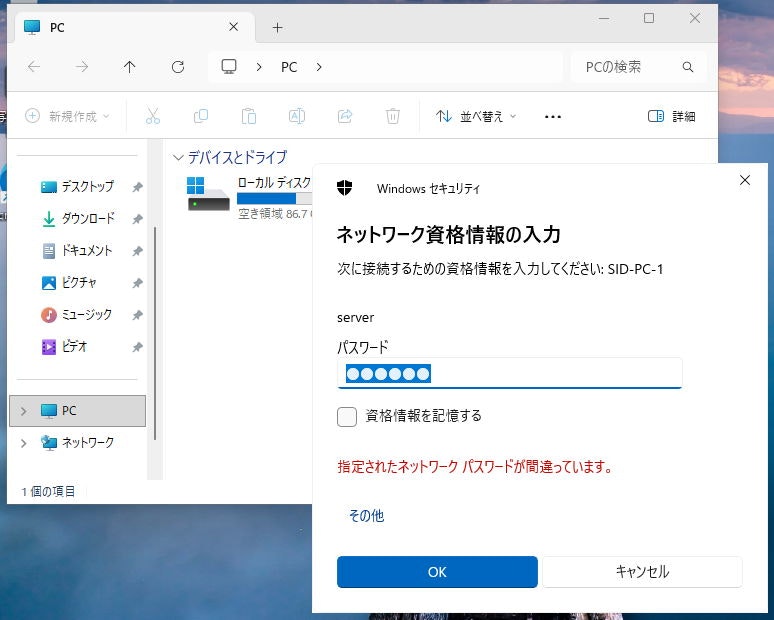Click the pin icon next to ビデオ
This screenshot has height=620, width=774.
point(138,347)
